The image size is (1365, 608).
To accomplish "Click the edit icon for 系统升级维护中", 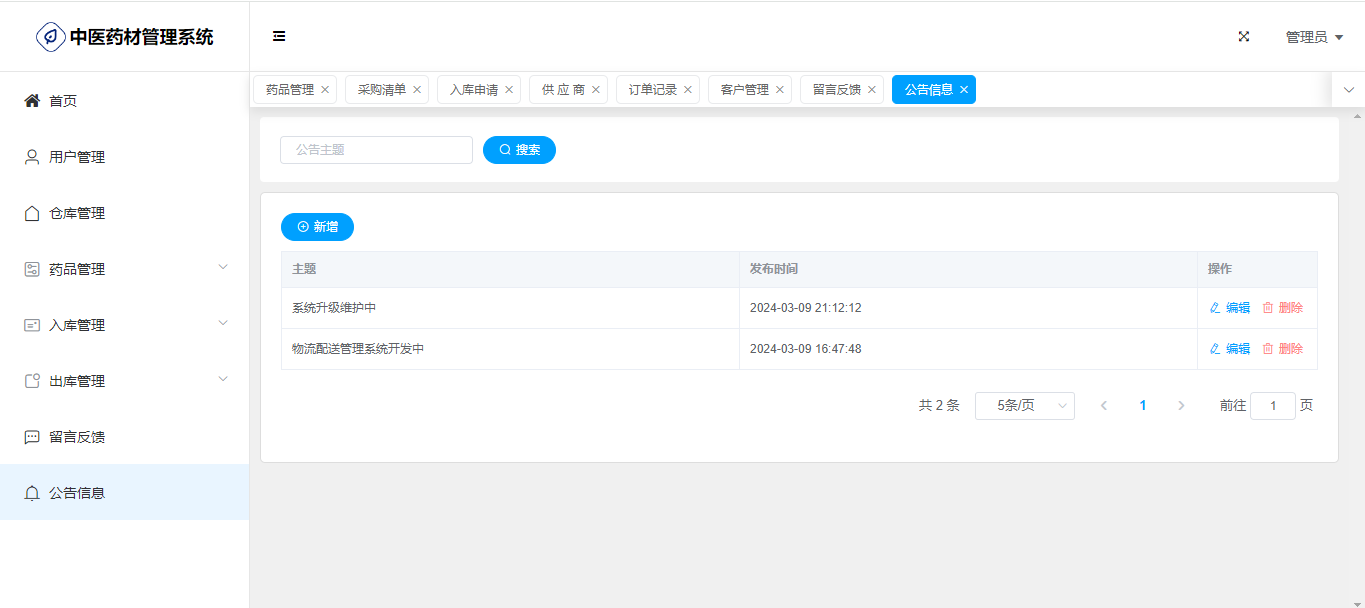I will pos(1215,308).
